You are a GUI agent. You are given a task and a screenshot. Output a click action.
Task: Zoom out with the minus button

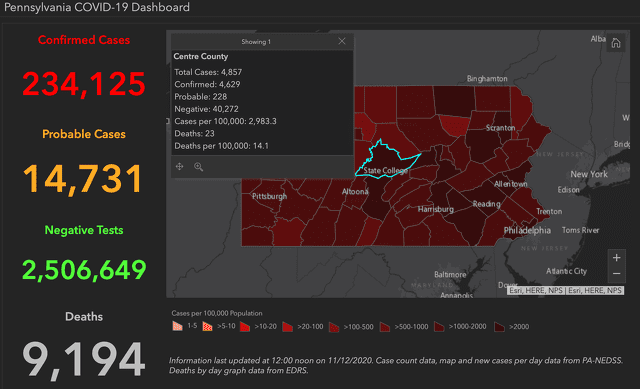pos(616,273)
